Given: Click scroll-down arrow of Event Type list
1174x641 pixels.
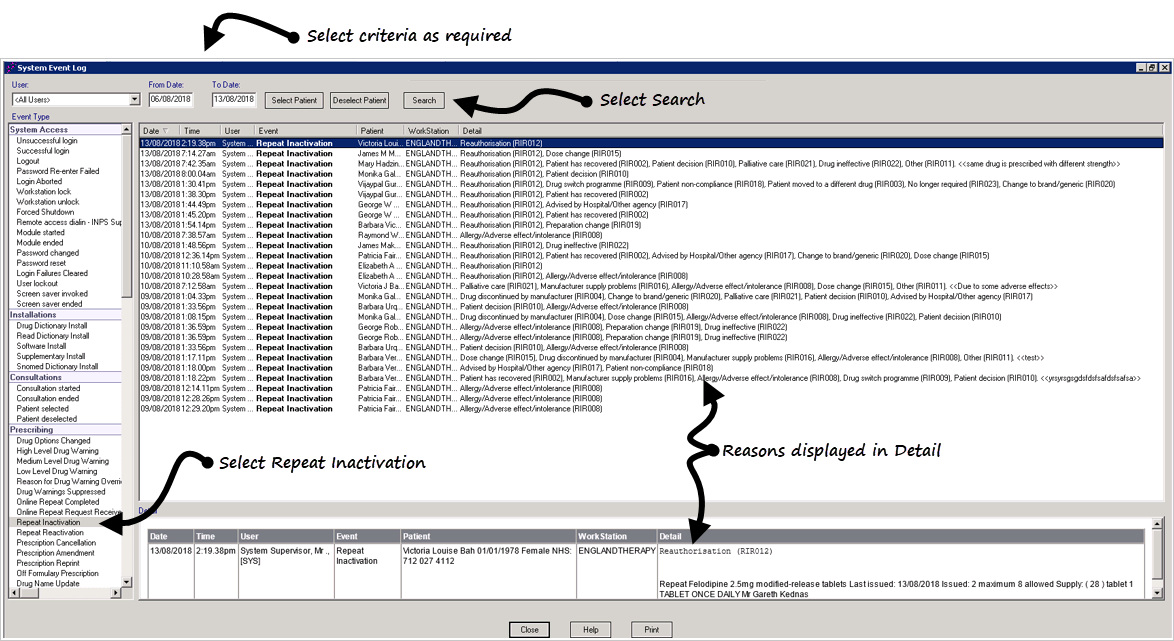Looking at the screenshot, I should [127, 581].
